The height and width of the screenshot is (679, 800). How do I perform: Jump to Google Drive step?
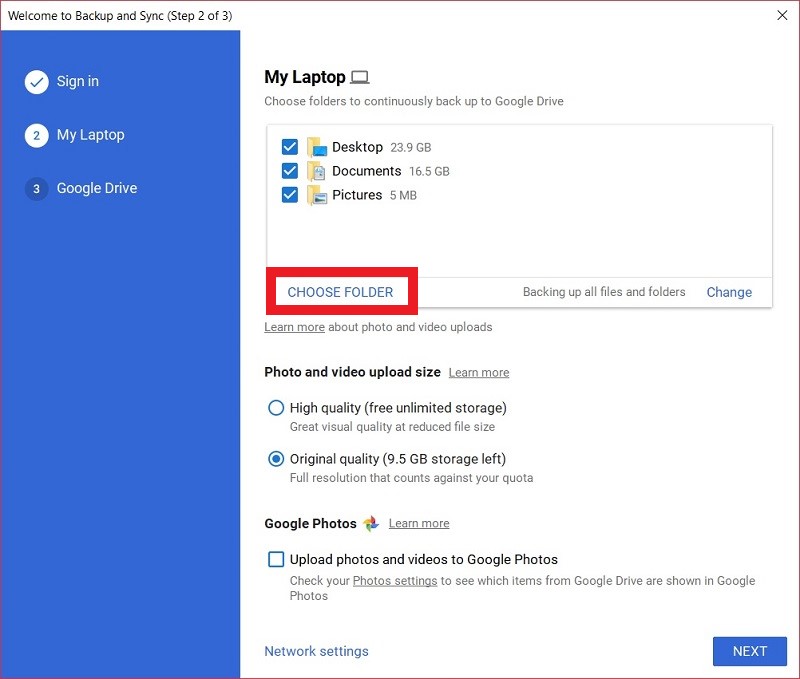click(97, 188)
